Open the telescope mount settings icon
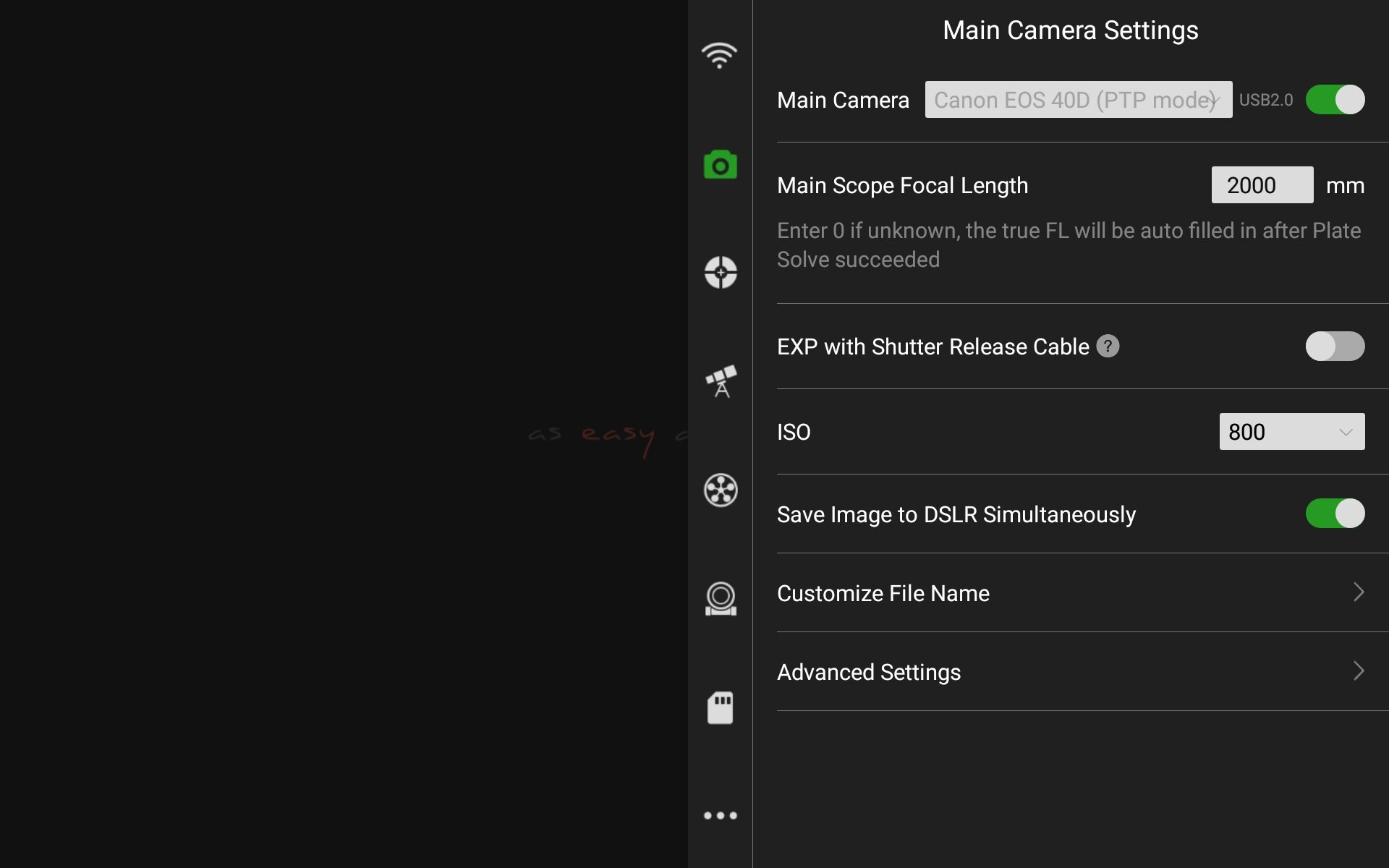Viewport: 1389px width, 868px height. click(x=721, y=381)
